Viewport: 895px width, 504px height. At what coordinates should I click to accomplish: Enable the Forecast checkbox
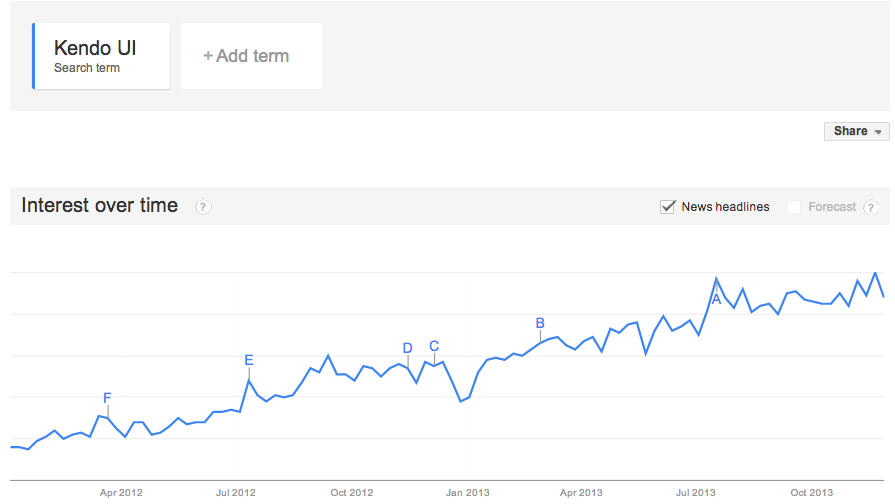[x=794, y=207]
